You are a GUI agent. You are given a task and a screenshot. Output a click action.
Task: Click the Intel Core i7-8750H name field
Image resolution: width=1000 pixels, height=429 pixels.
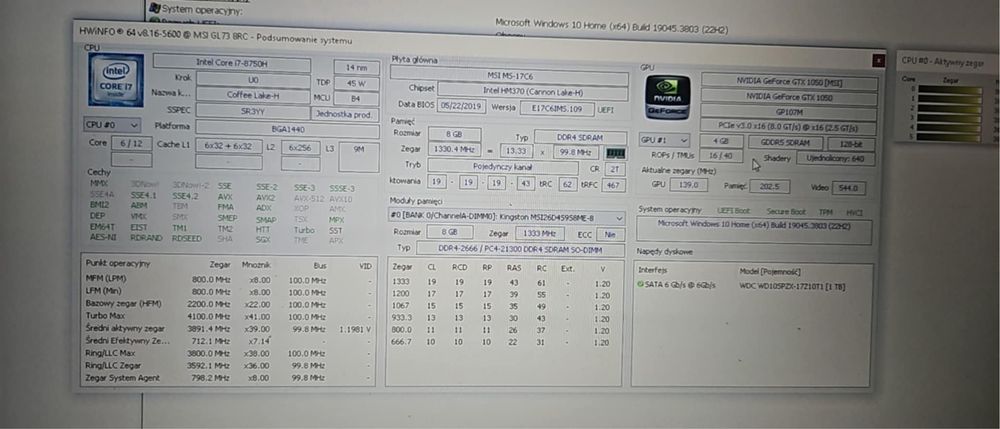232,62
